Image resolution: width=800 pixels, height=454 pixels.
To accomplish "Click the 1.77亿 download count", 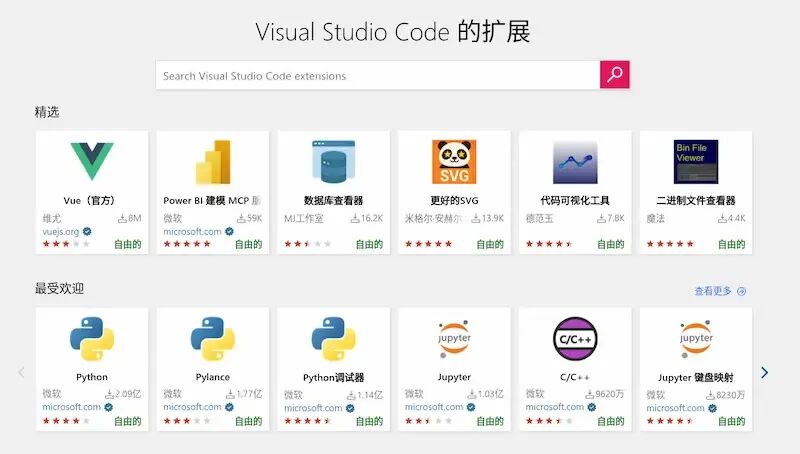I will pyautogui.click(x=244, y=394).
